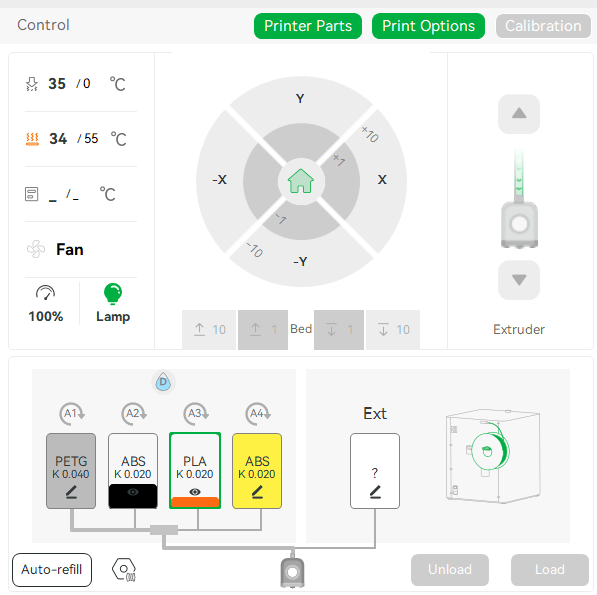Edit the PETG filament in slot A1
The height and width of the screenshot is (595, 597).
pos(71,492)
